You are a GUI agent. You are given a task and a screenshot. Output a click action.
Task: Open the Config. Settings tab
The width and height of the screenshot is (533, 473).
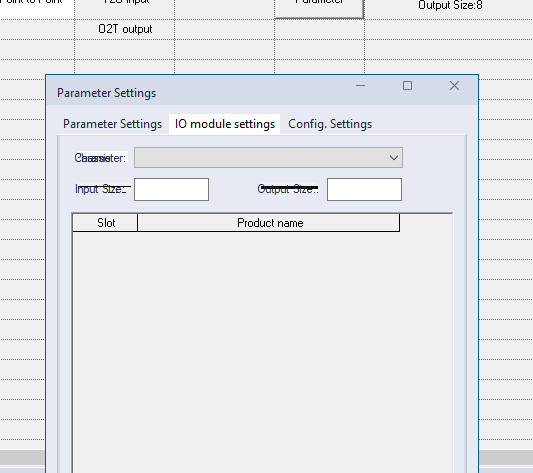point(330,124)
